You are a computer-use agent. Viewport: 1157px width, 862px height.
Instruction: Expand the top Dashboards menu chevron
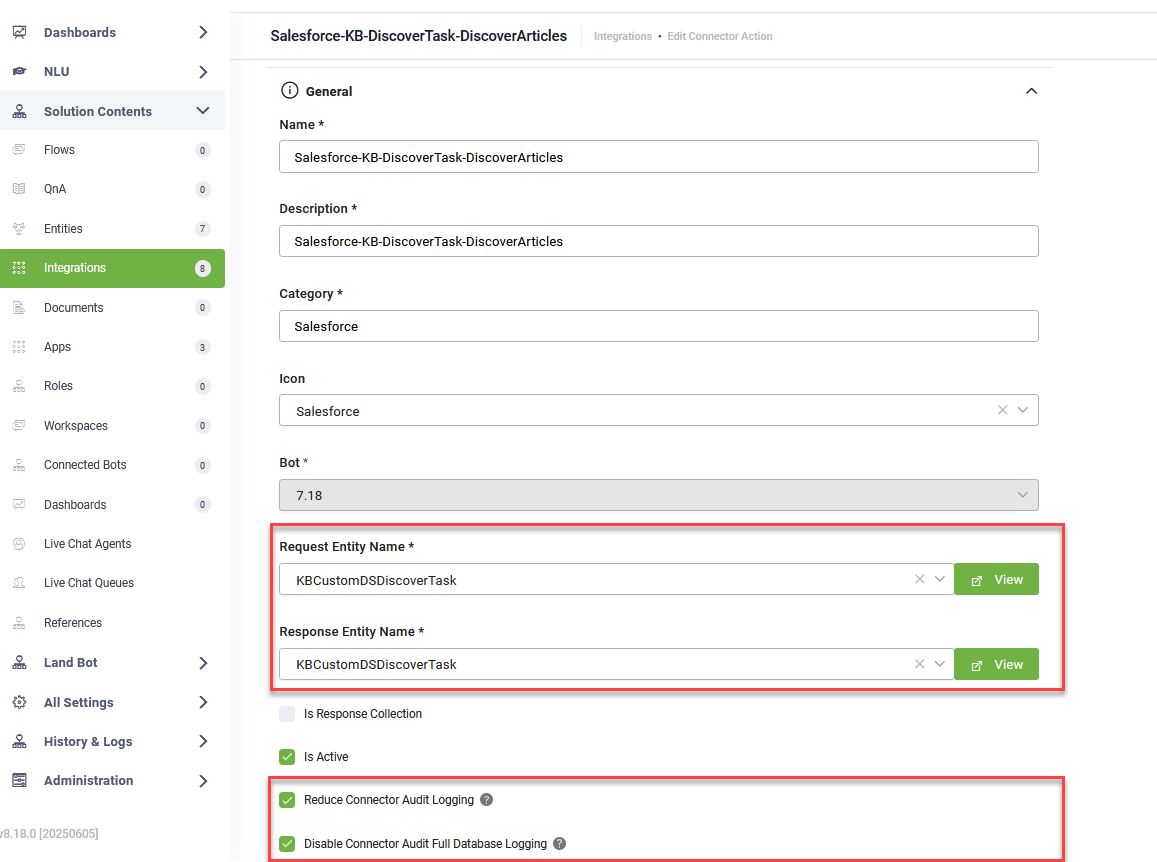(203, 32)
